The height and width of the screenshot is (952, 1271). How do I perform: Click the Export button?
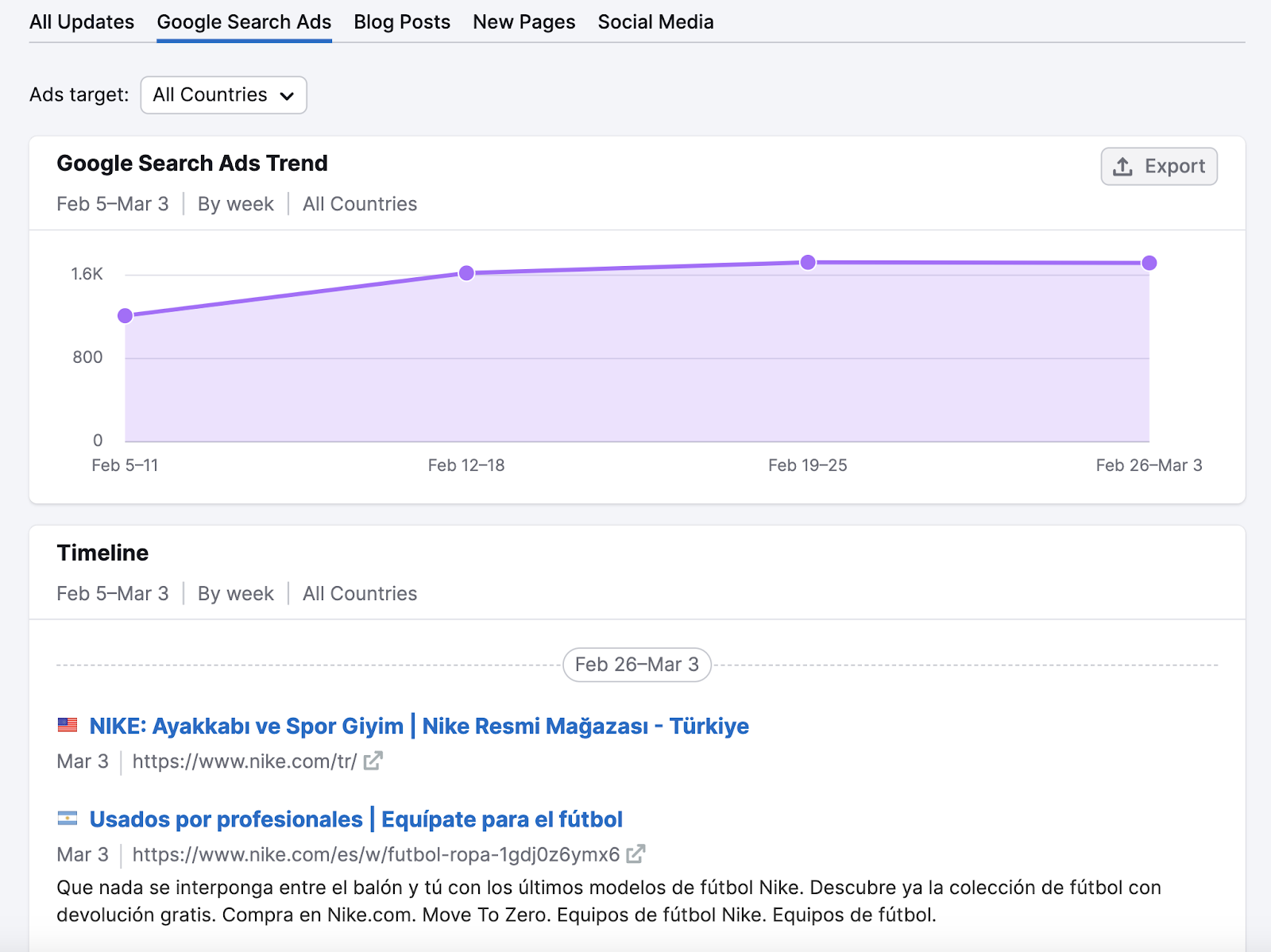point(1159,167)
